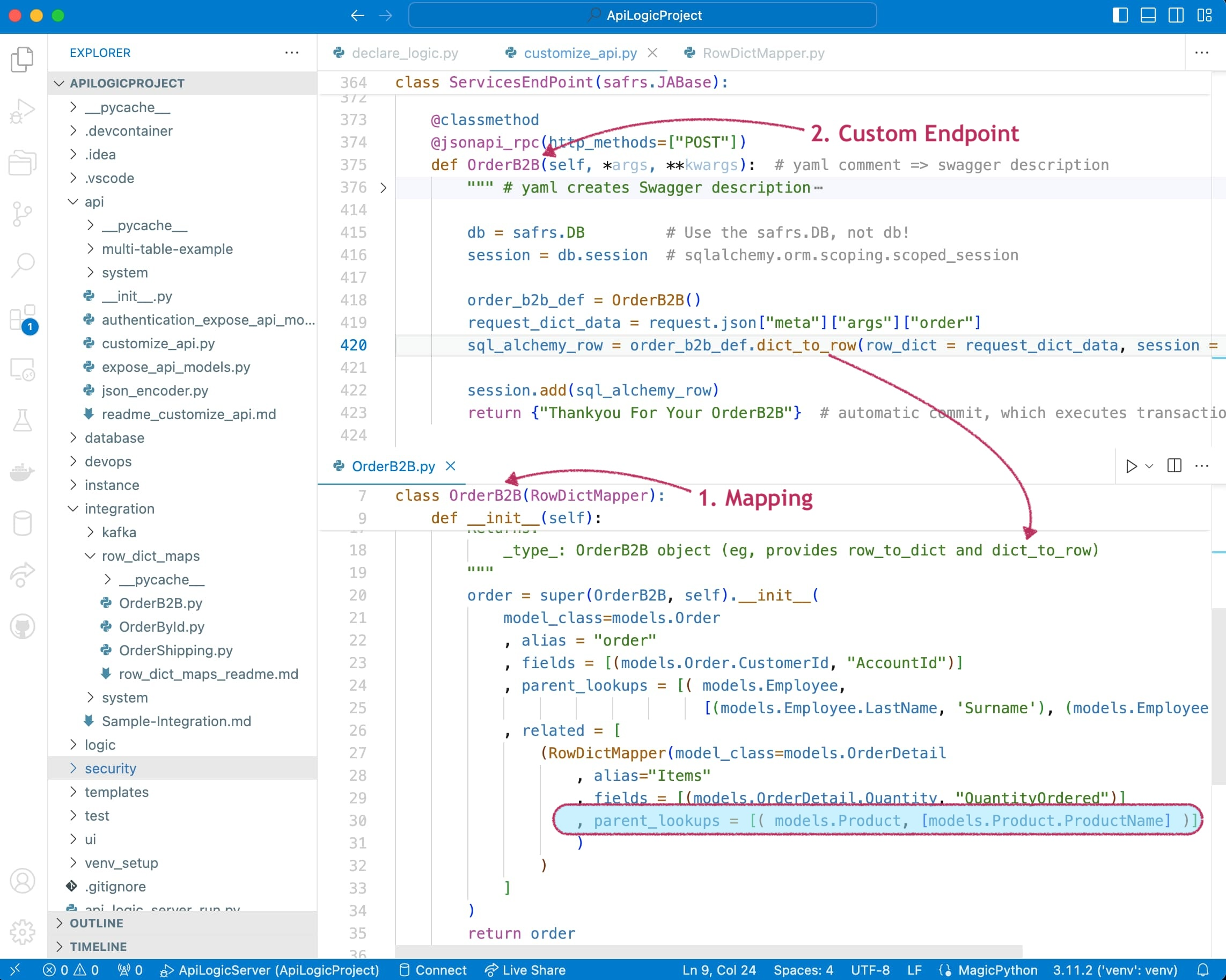Open more actions for upper editor group

[1201, 52]
